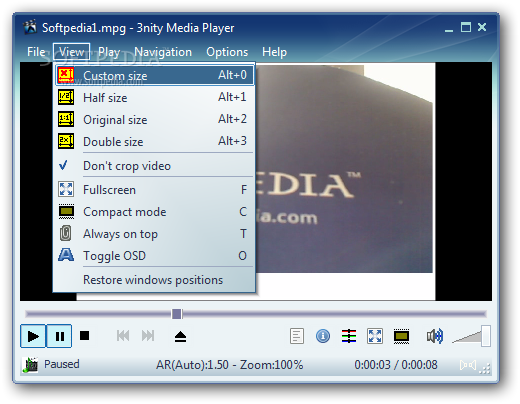Click the stereo speakers icon in status bar
This screenshot has width=520, height=404.
[468, 365]
